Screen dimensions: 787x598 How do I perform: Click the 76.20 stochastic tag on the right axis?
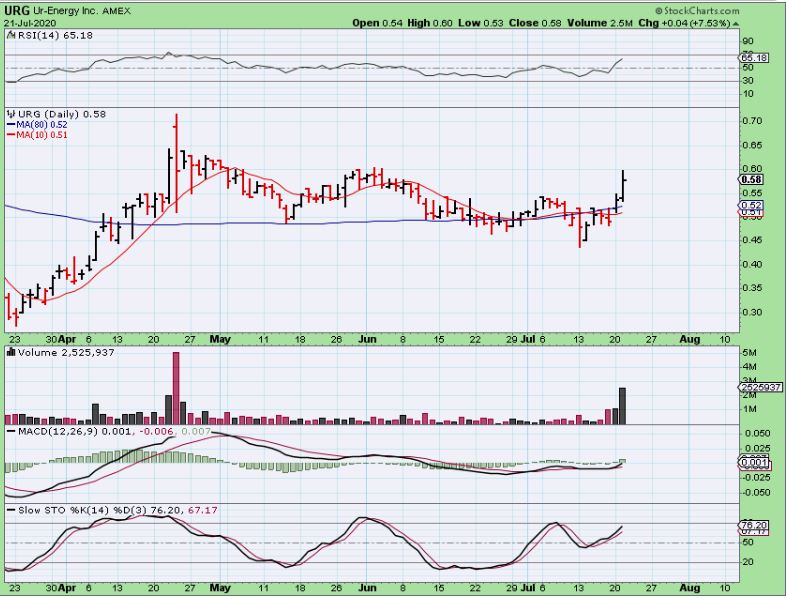754,525
